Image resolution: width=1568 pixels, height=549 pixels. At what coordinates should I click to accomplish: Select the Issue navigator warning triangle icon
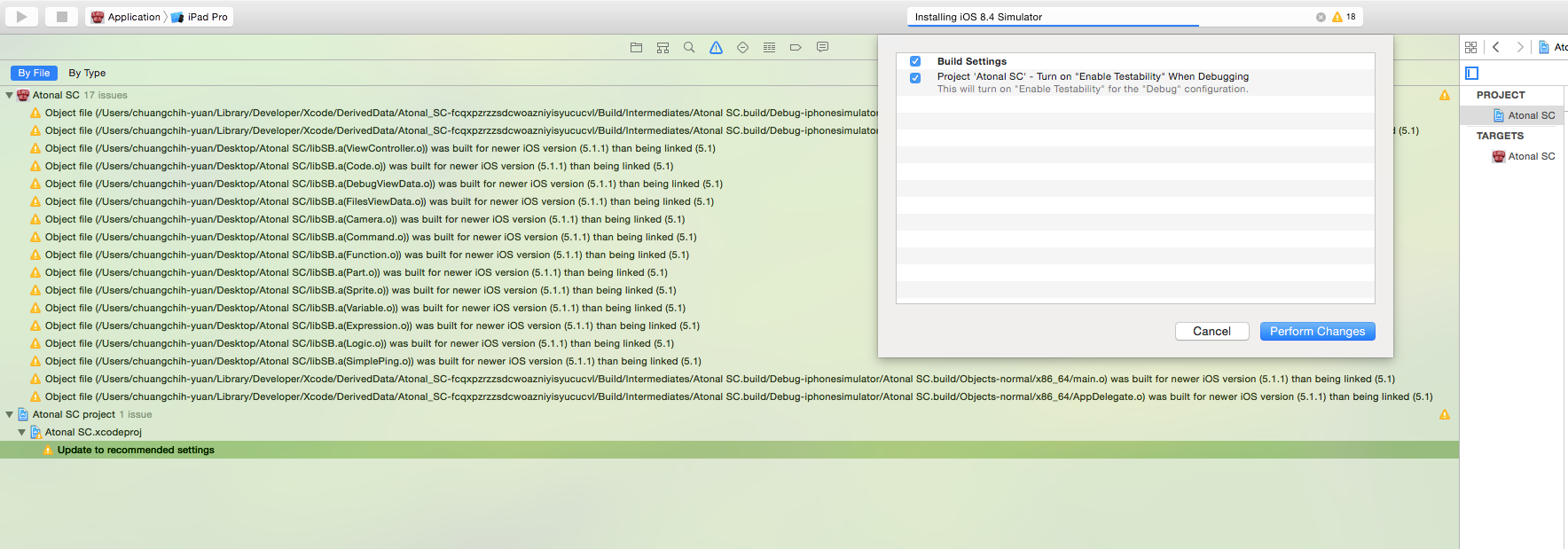[716, 47]
